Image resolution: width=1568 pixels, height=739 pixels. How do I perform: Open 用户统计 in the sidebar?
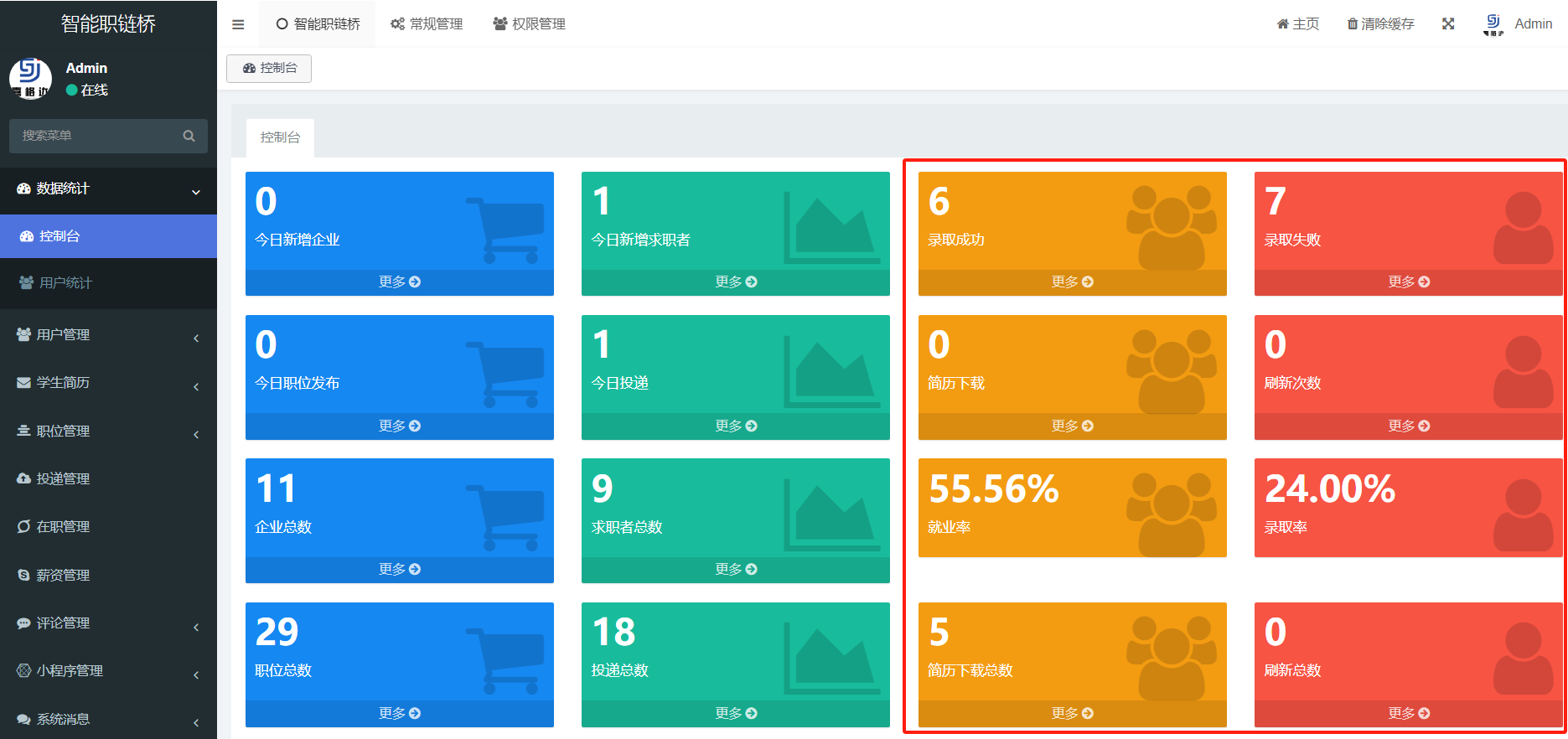tap(65, 283)
